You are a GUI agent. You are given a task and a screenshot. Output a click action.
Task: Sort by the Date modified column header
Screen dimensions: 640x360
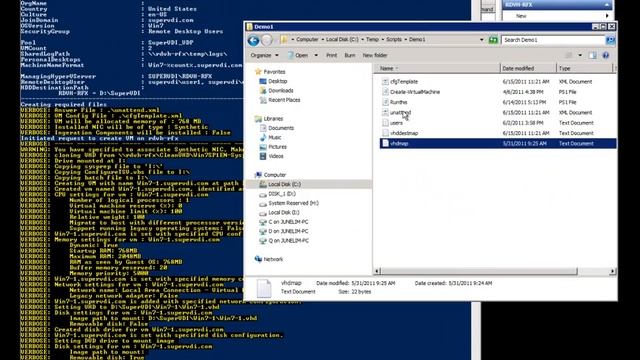coord(528,69)
